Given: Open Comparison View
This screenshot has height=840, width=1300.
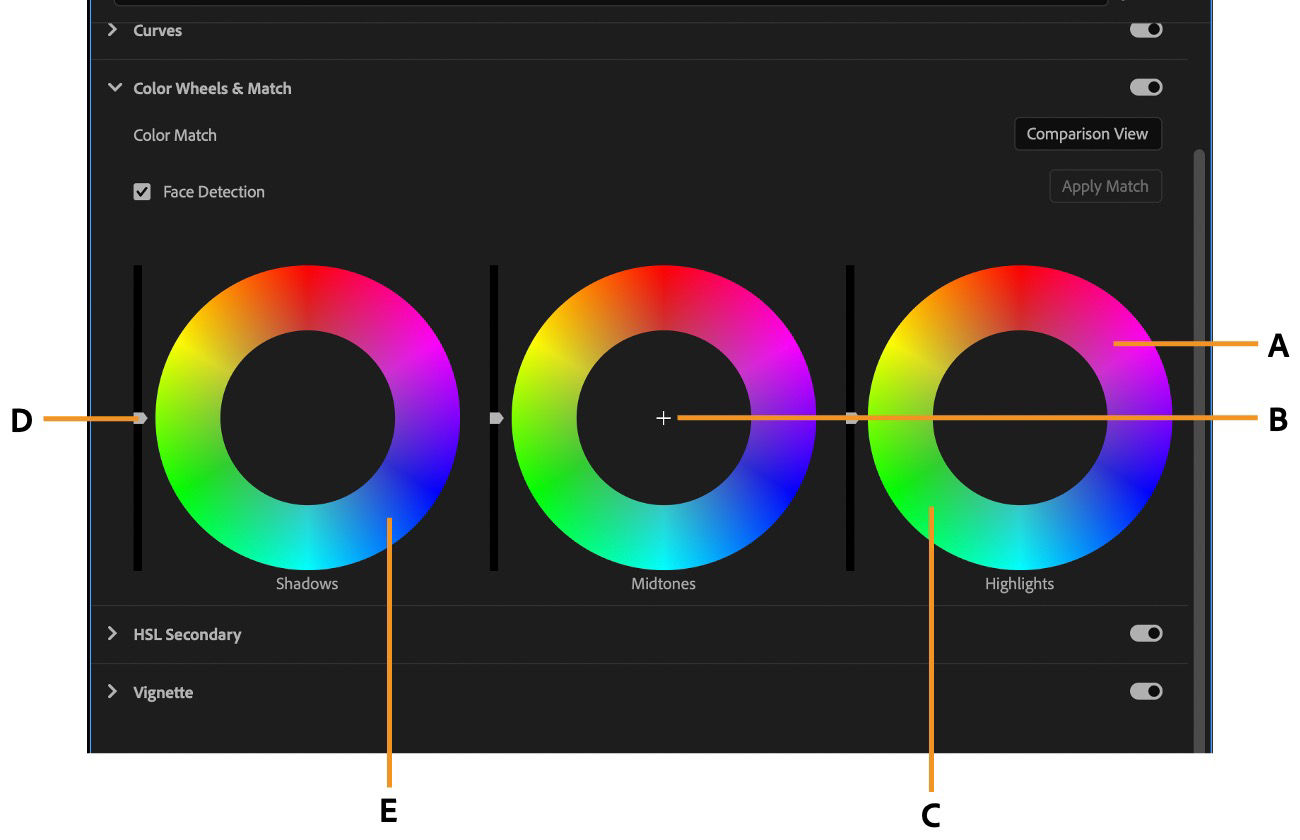Looking at the screenshot, I should [1087, 133].
